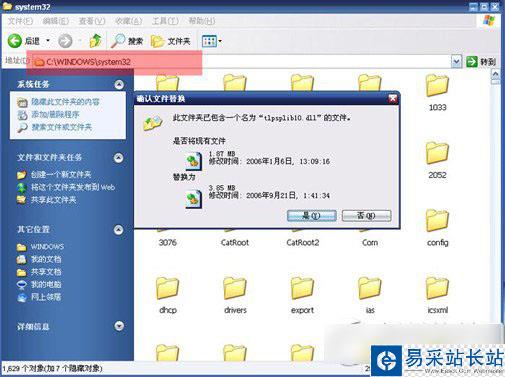Select the CatRoot folder label
The image size is (505, 377).
pyautogui.click(x=235, y=243)
